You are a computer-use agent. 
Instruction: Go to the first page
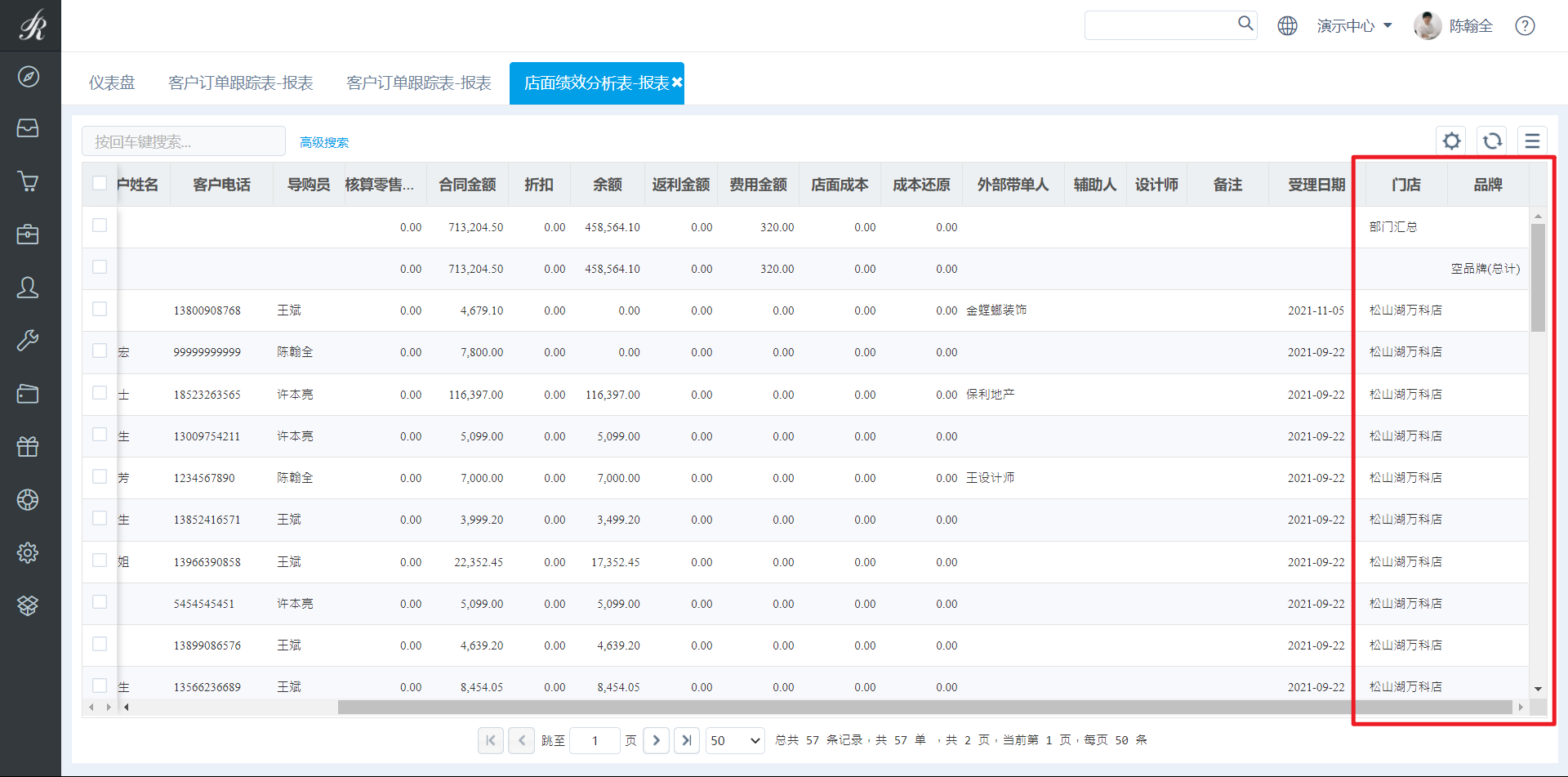pyautogui.click(x=491, y=740)
